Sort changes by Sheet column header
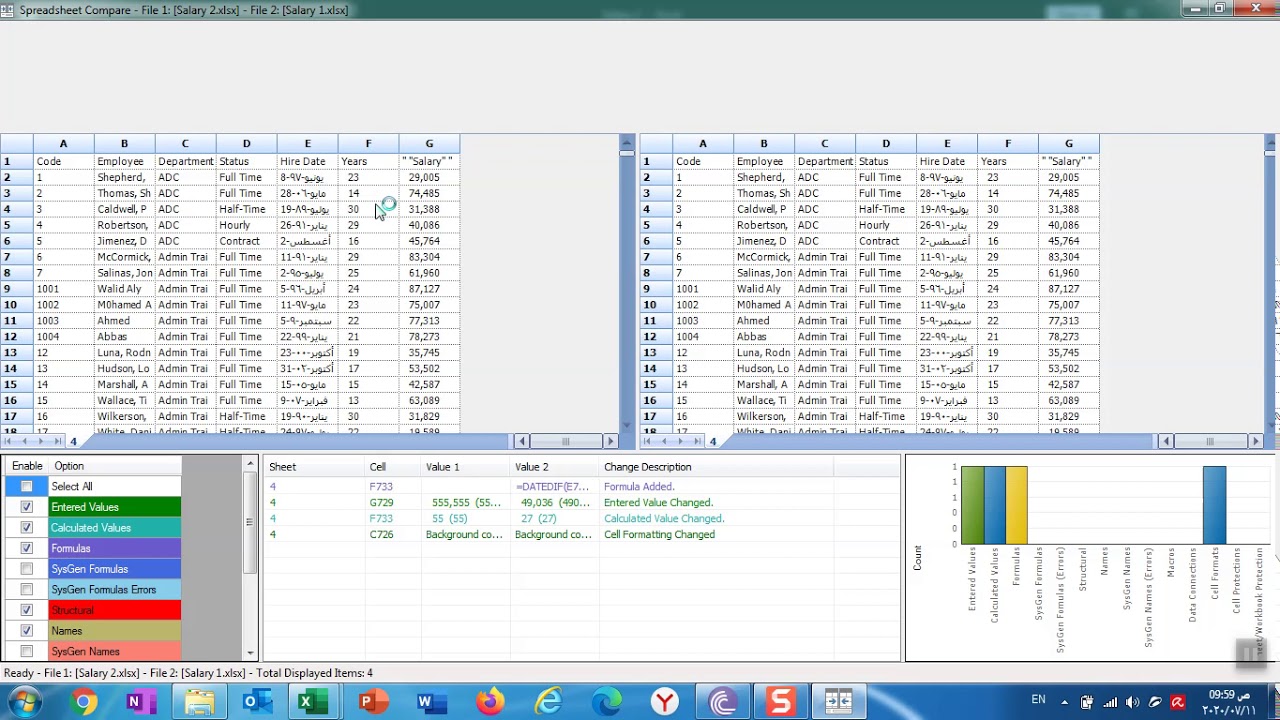Image resolution: width=1280 pixels, height=720 pixels. coord(313,467)
